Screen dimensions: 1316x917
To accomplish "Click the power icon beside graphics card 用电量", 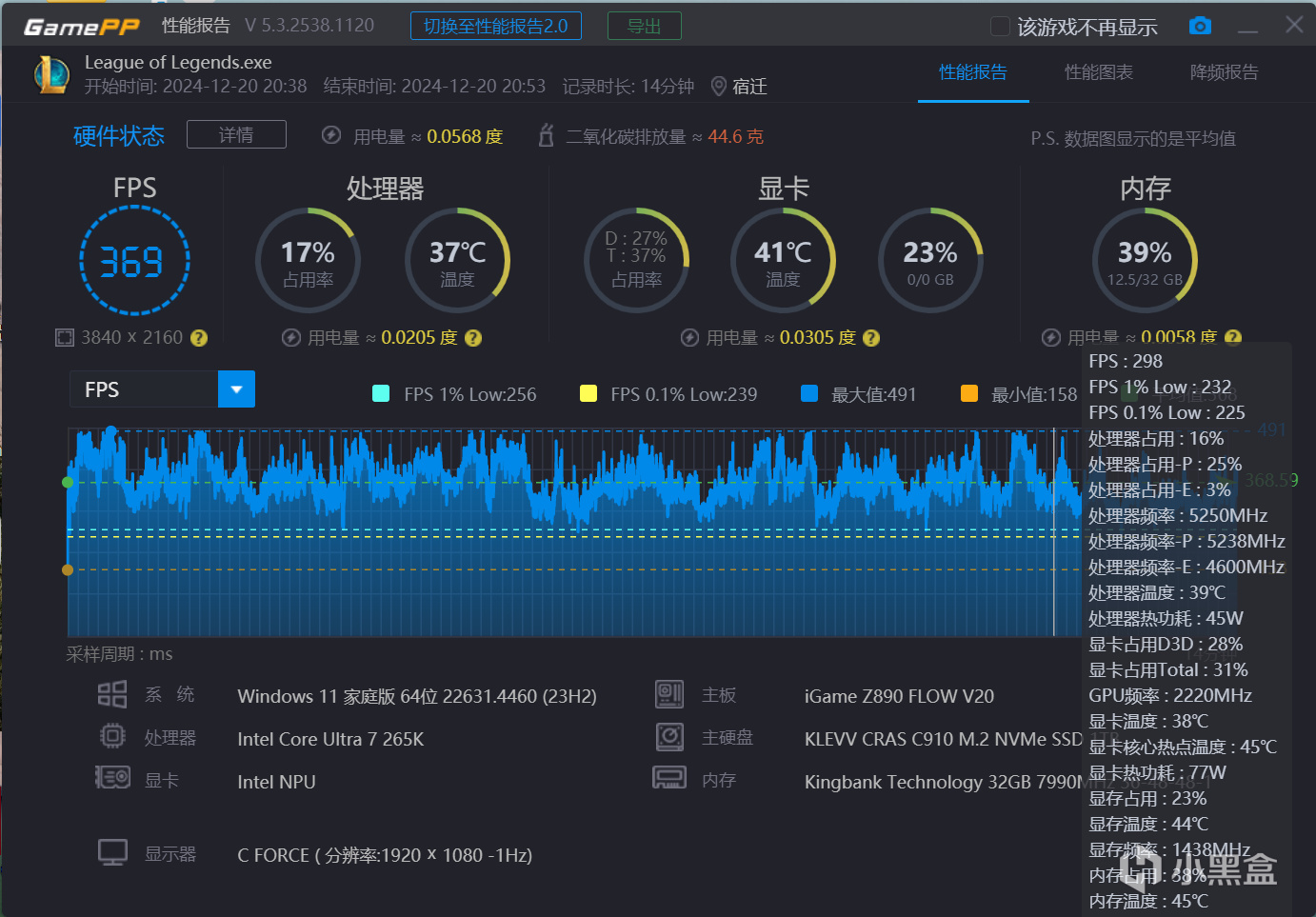I will point(690,337).
